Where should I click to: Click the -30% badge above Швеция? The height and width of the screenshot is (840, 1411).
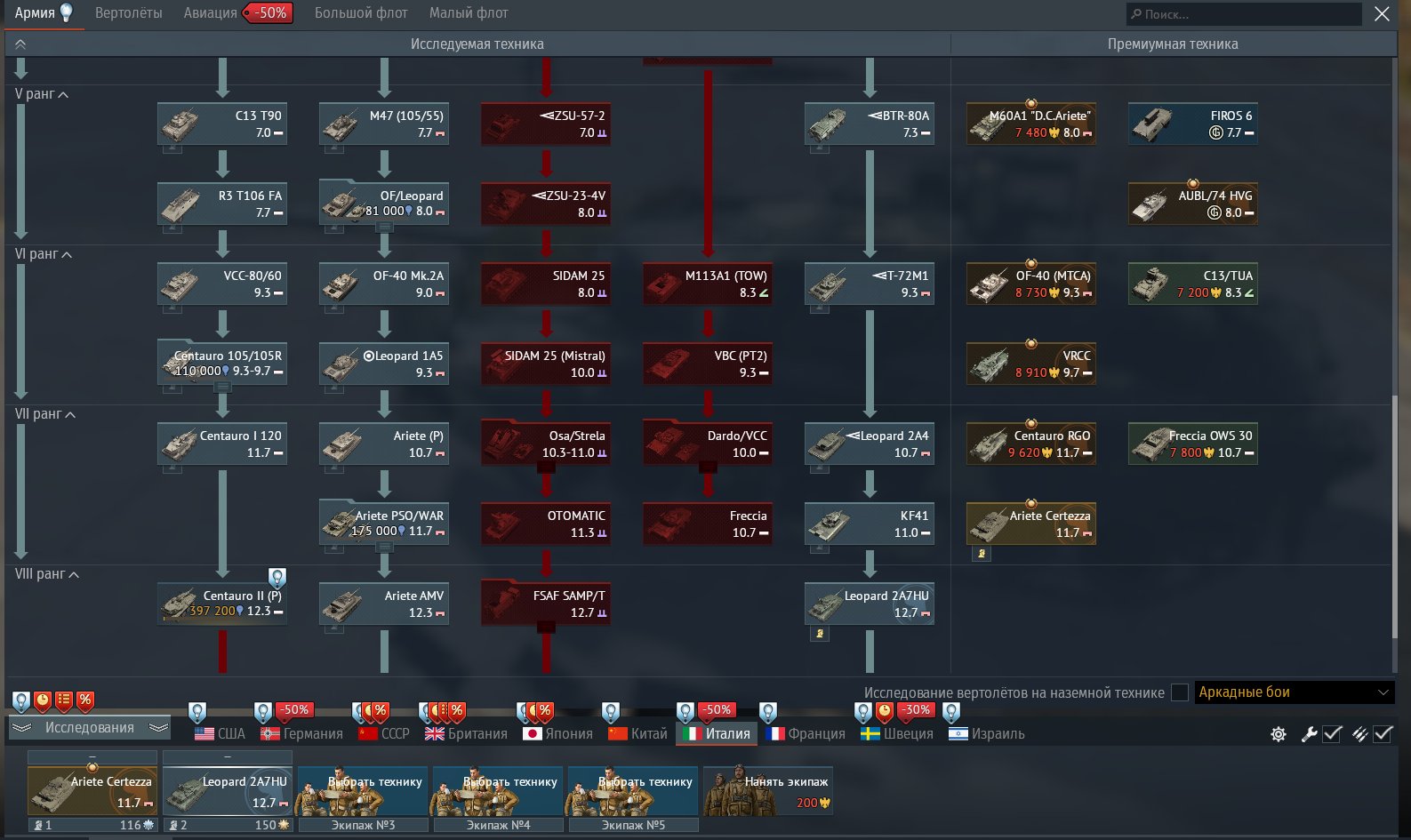(917, 710)
